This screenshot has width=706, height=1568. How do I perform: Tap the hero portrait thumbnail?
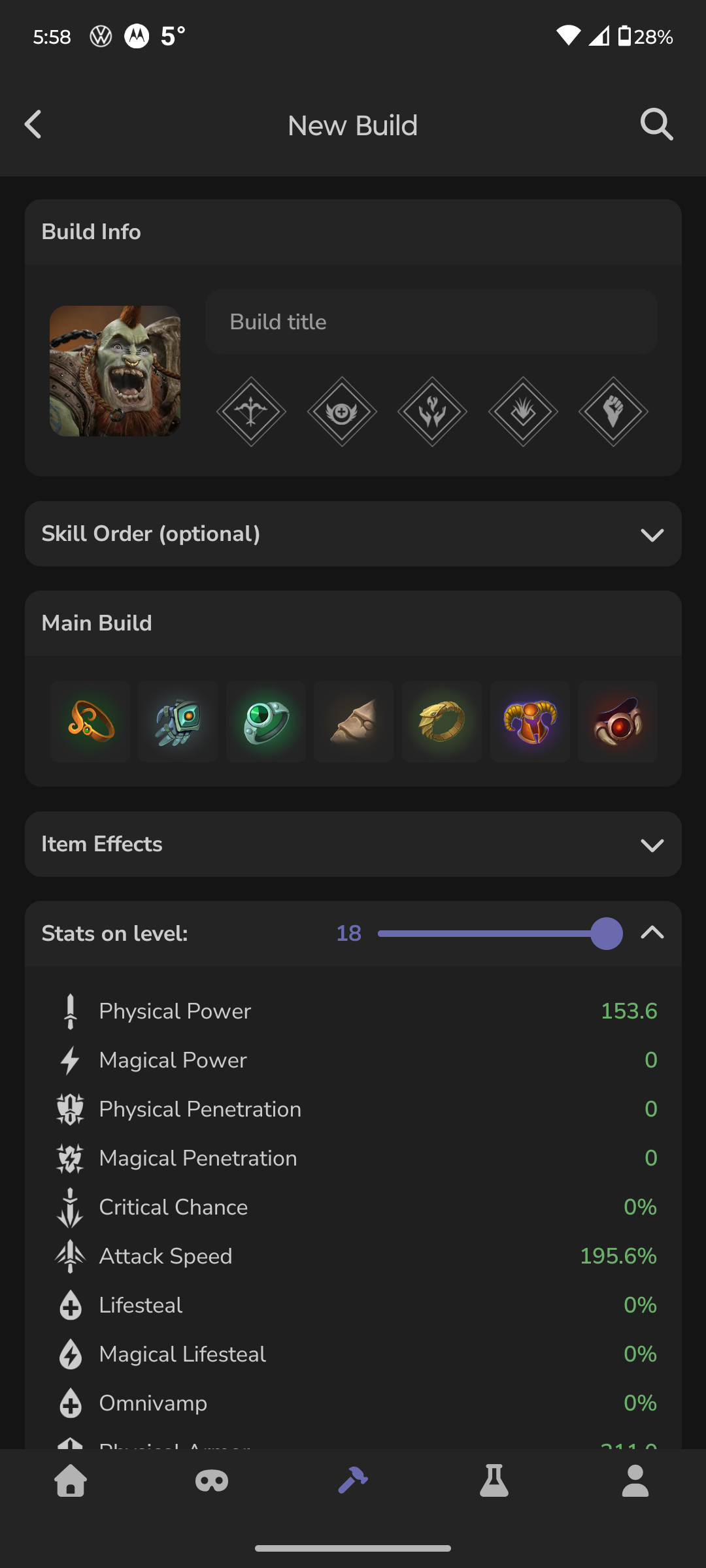pos(115,371)
